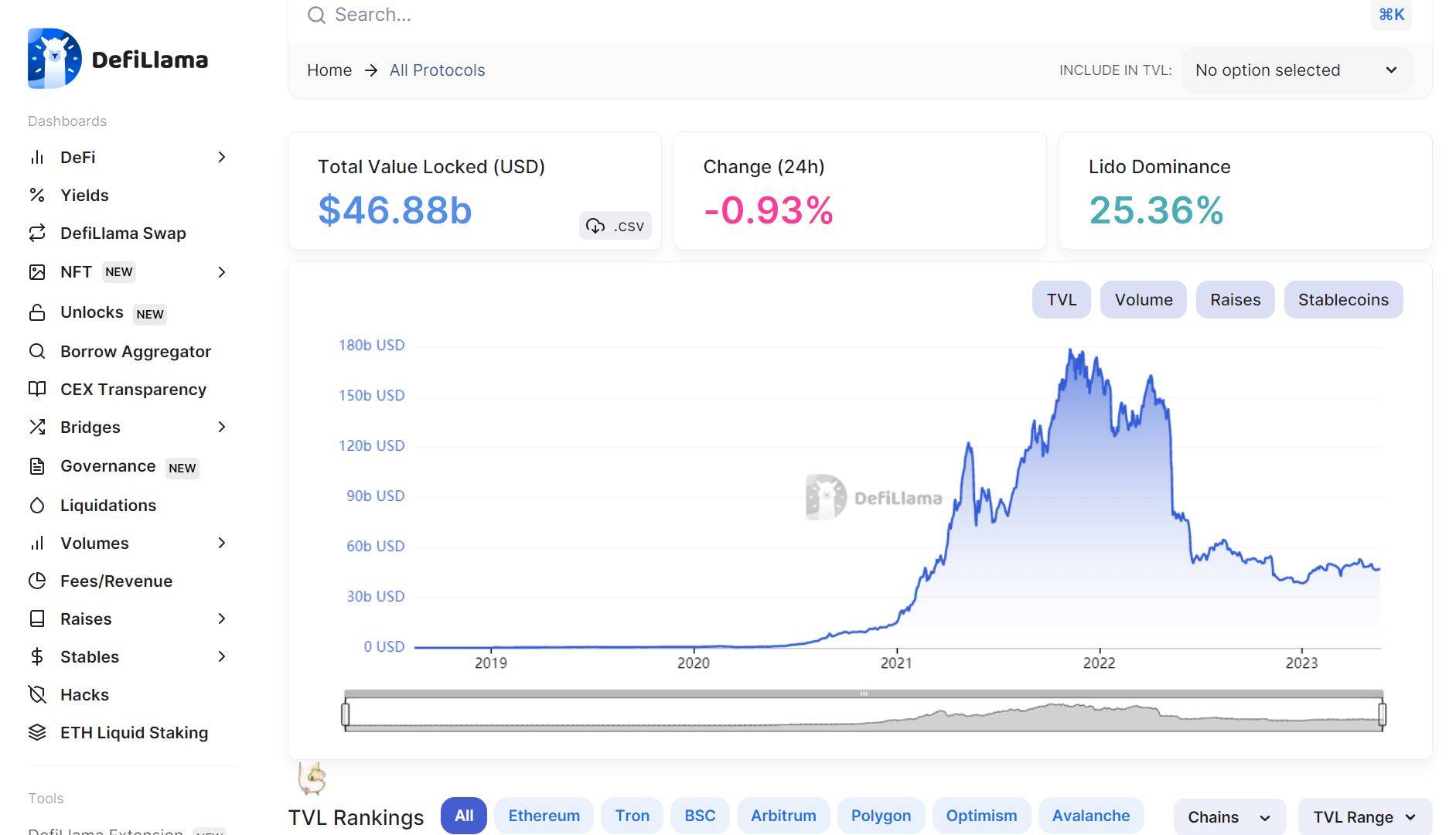Select the Arbitrum rankings tab
Screen dimensions: 1456x835
(783, 816)
